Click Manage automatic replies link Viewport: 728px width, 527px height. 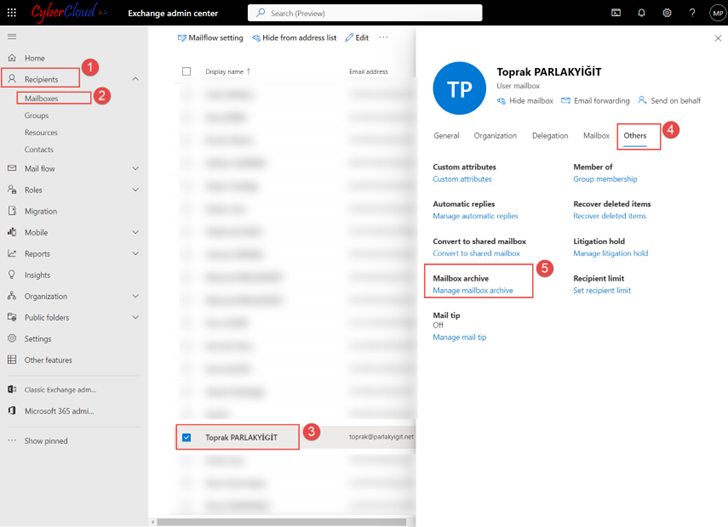click(475, 216)
